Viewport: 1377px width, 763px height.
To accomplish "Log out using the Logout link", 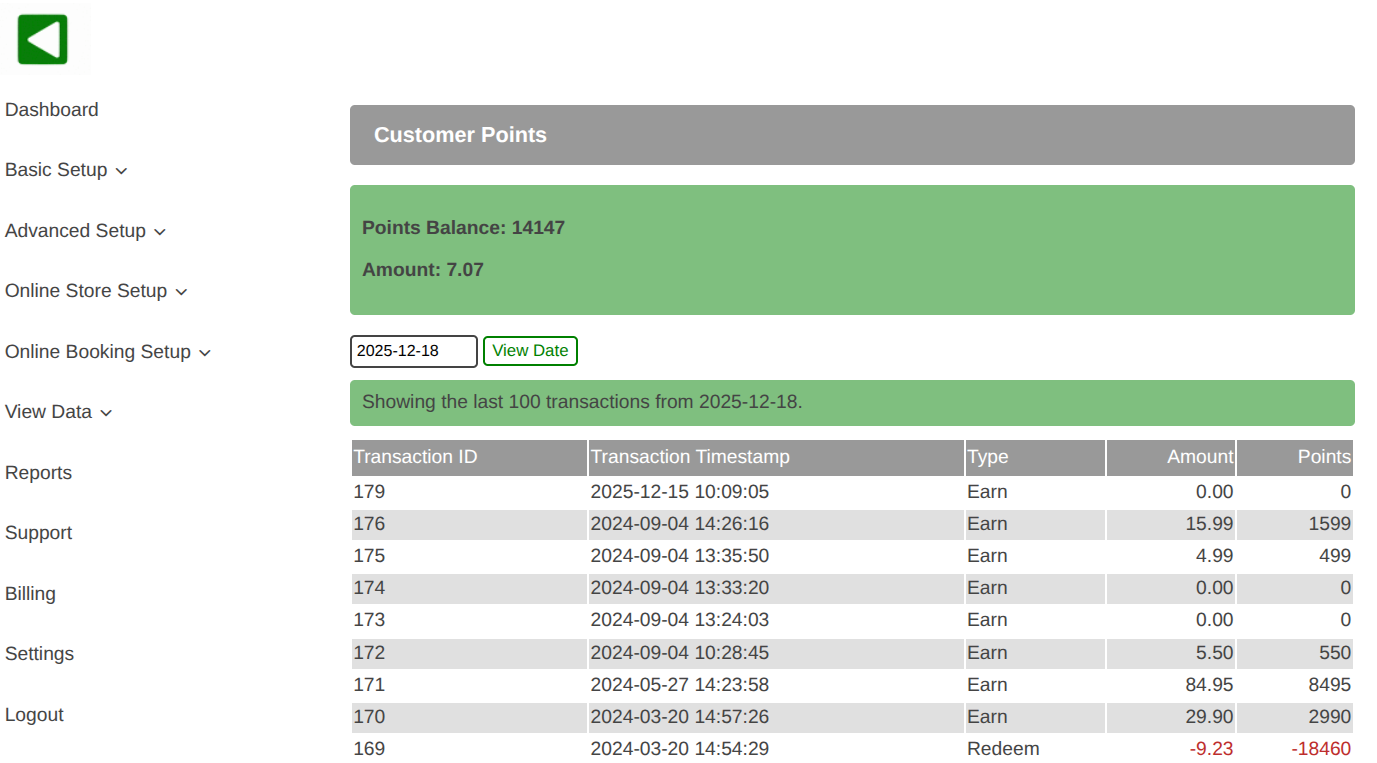I will 34,715.
